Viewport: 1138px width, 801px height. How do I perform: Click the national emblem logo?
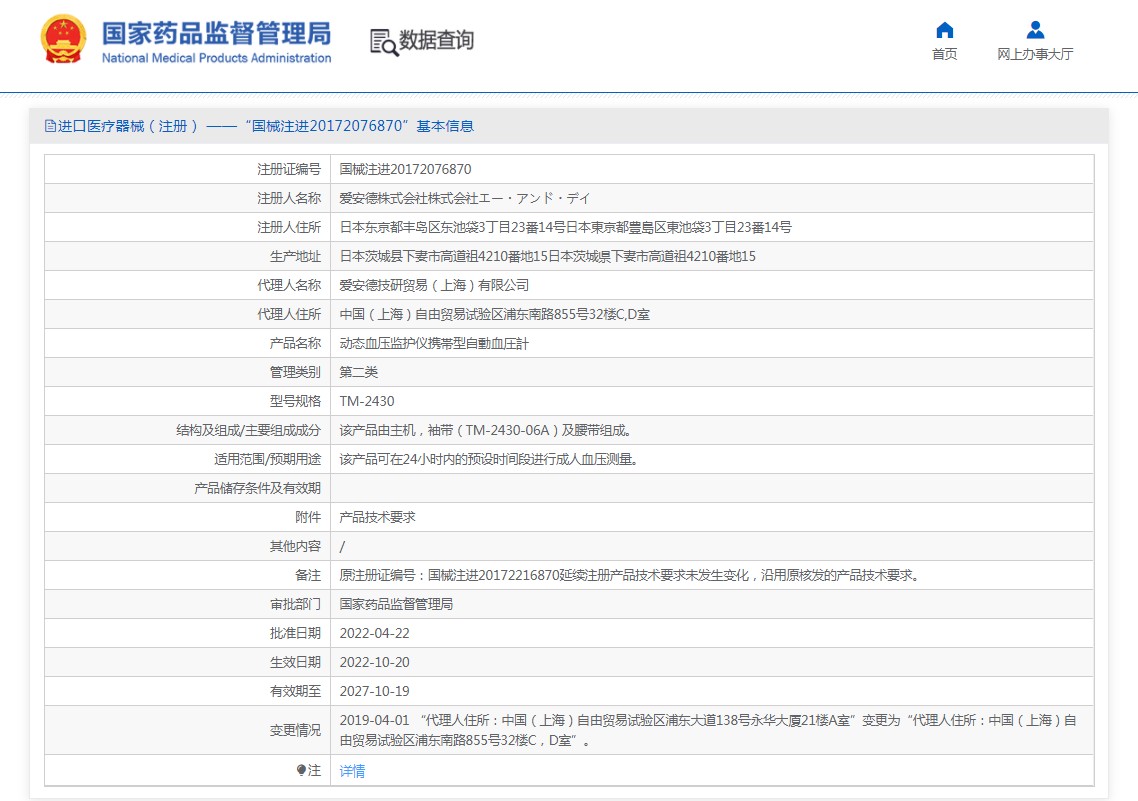(63, 40)
